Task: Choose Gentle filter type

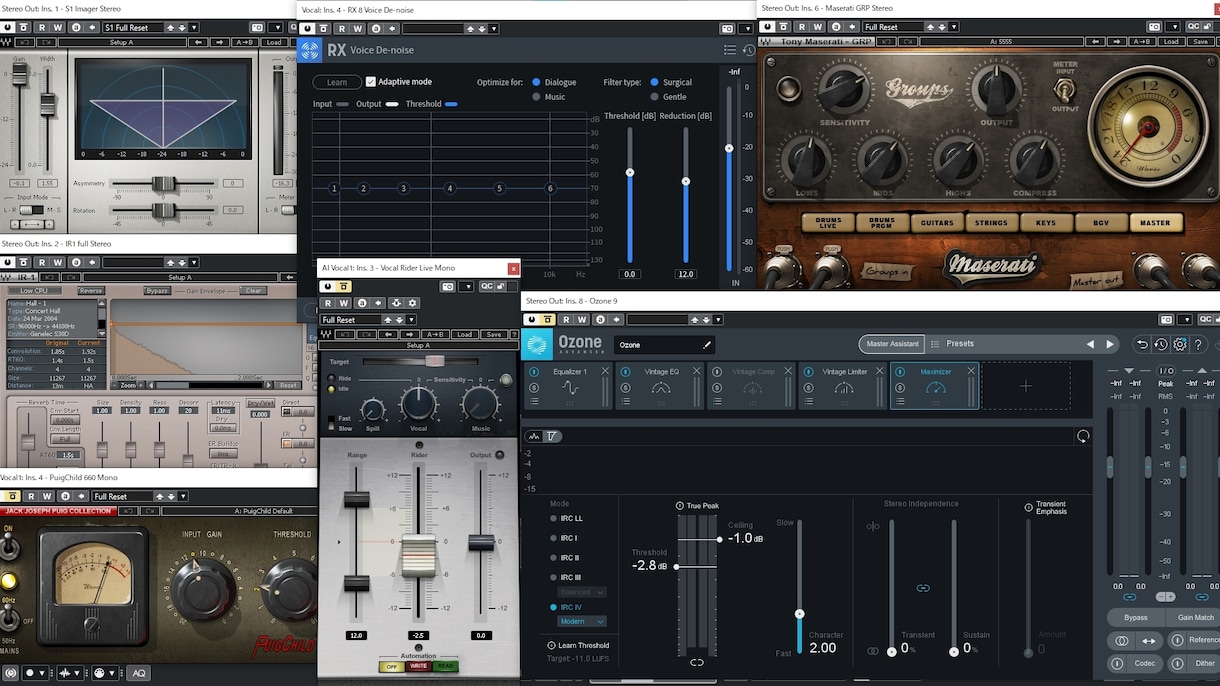Action: click(655, 97)
